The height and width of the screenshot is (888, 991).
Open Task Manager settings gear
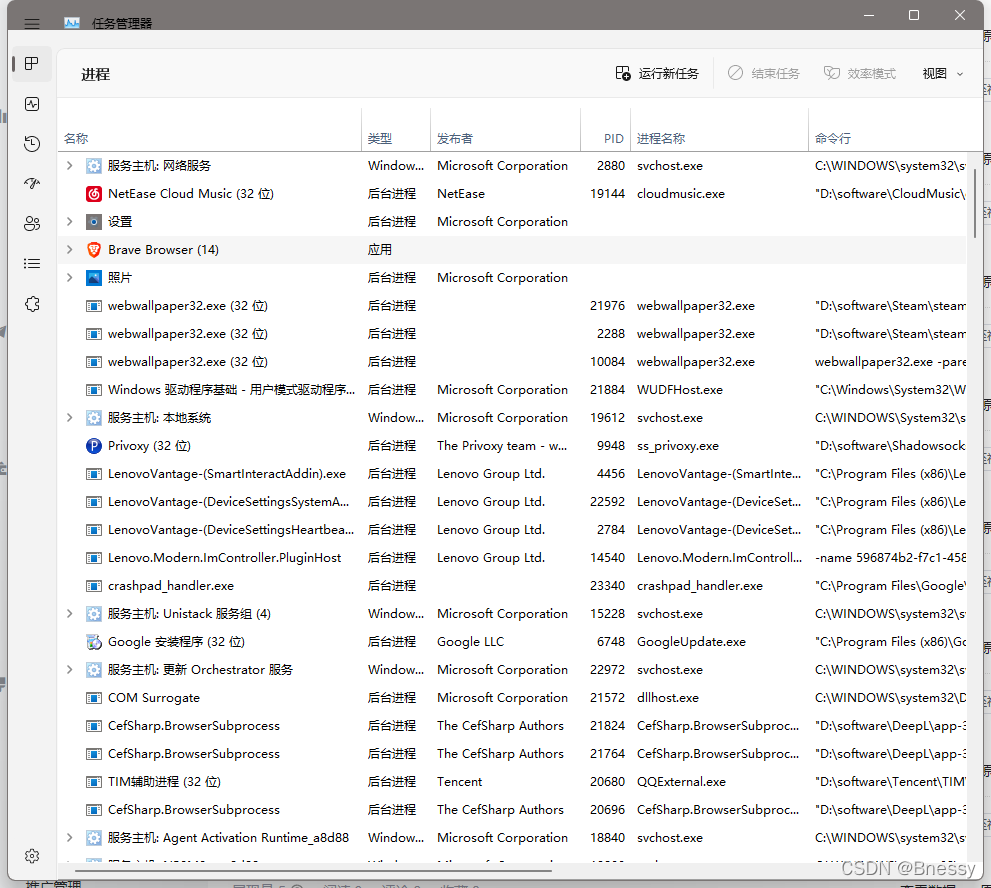[x=32, y=856]
